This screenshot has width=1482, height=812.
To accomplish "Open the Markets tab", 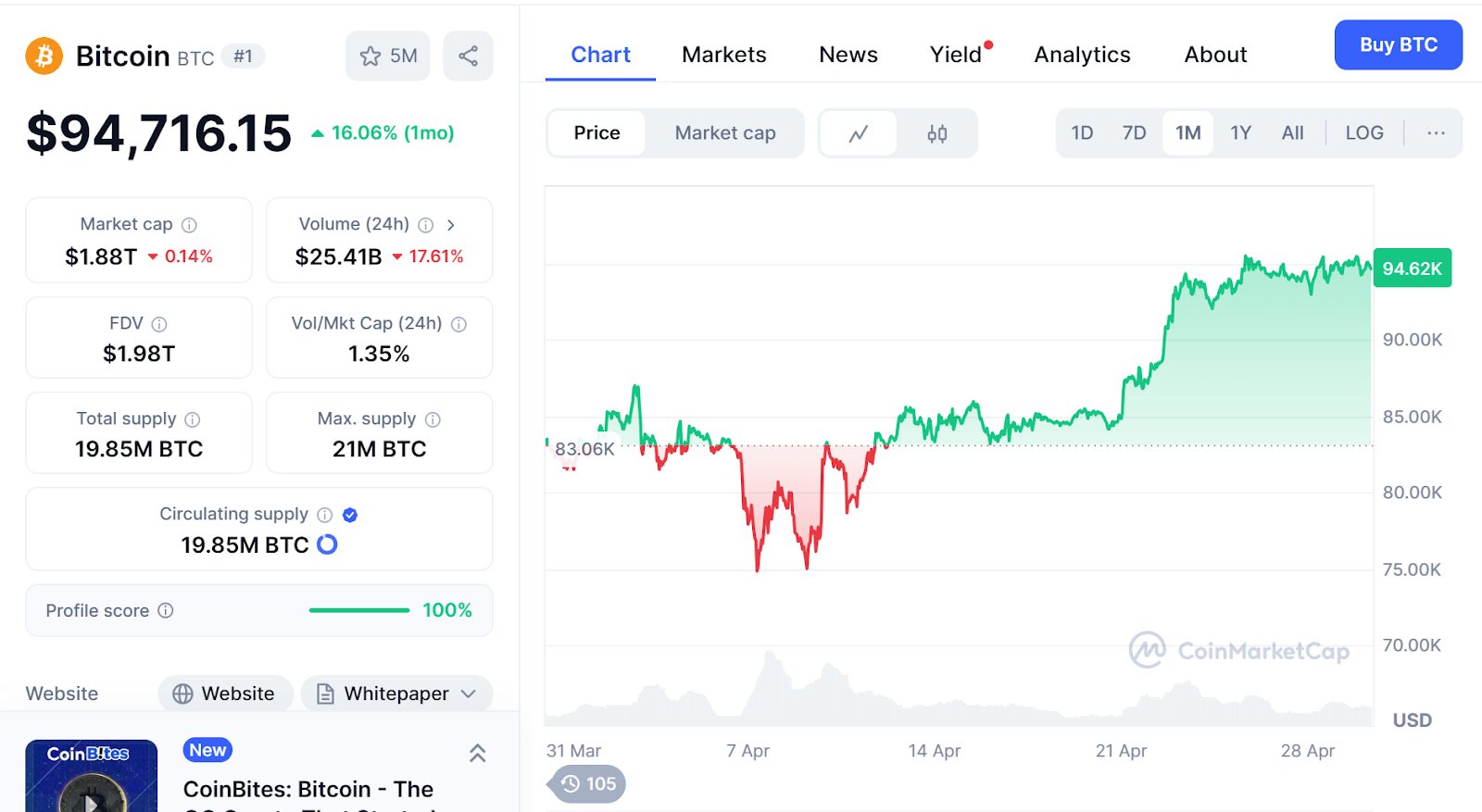I will 723,55.
